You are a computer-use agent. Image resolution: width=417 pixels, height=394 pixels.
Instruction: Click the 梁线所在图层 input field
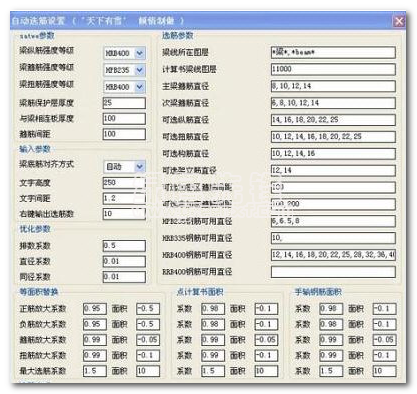pyautogui.click(x=333, y=52)
